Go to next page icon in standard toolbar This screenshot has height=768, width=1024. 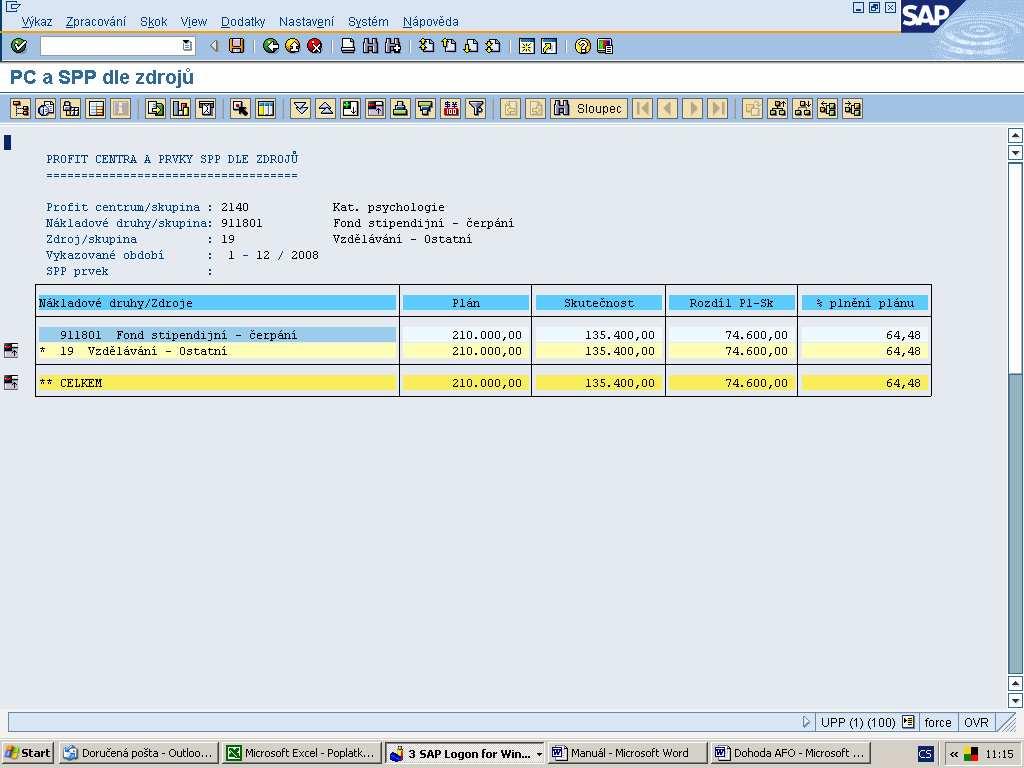click(471, 46)
